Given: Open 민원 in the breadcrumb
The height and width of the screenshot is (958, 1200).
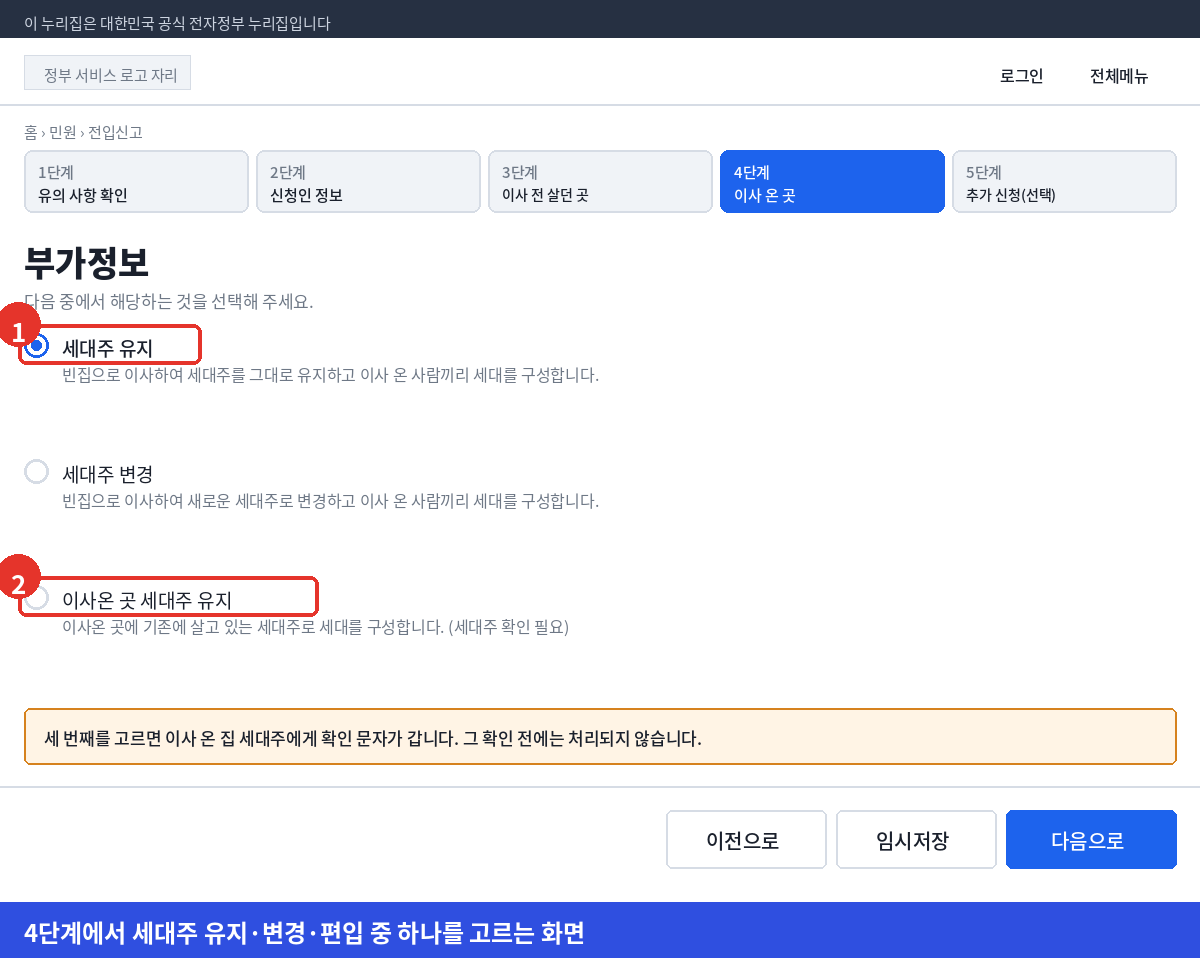Looking at the screenshot, I should point(62,132).
